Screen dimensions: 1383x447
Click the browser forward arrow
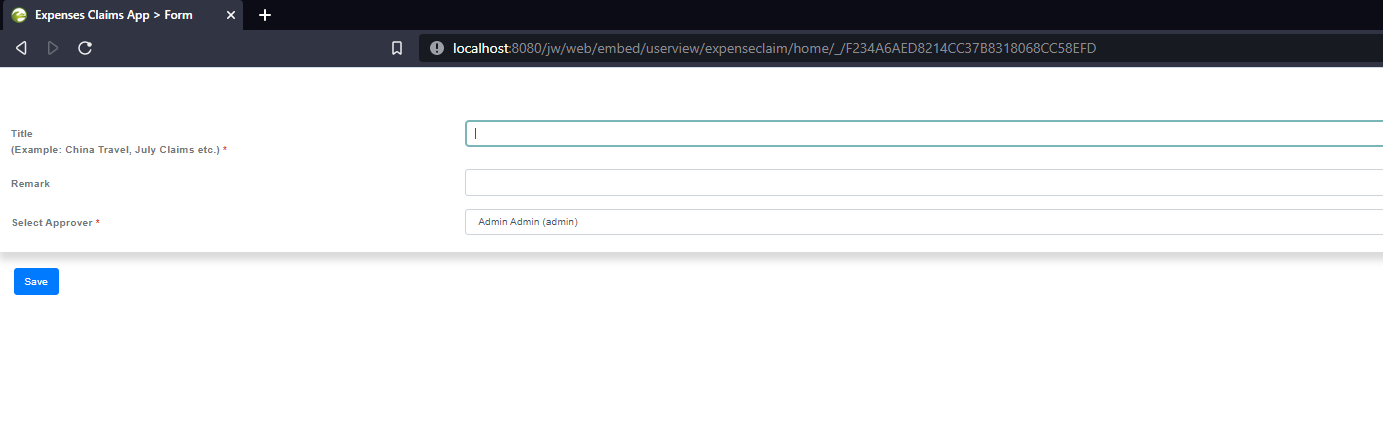pos(53,48)
